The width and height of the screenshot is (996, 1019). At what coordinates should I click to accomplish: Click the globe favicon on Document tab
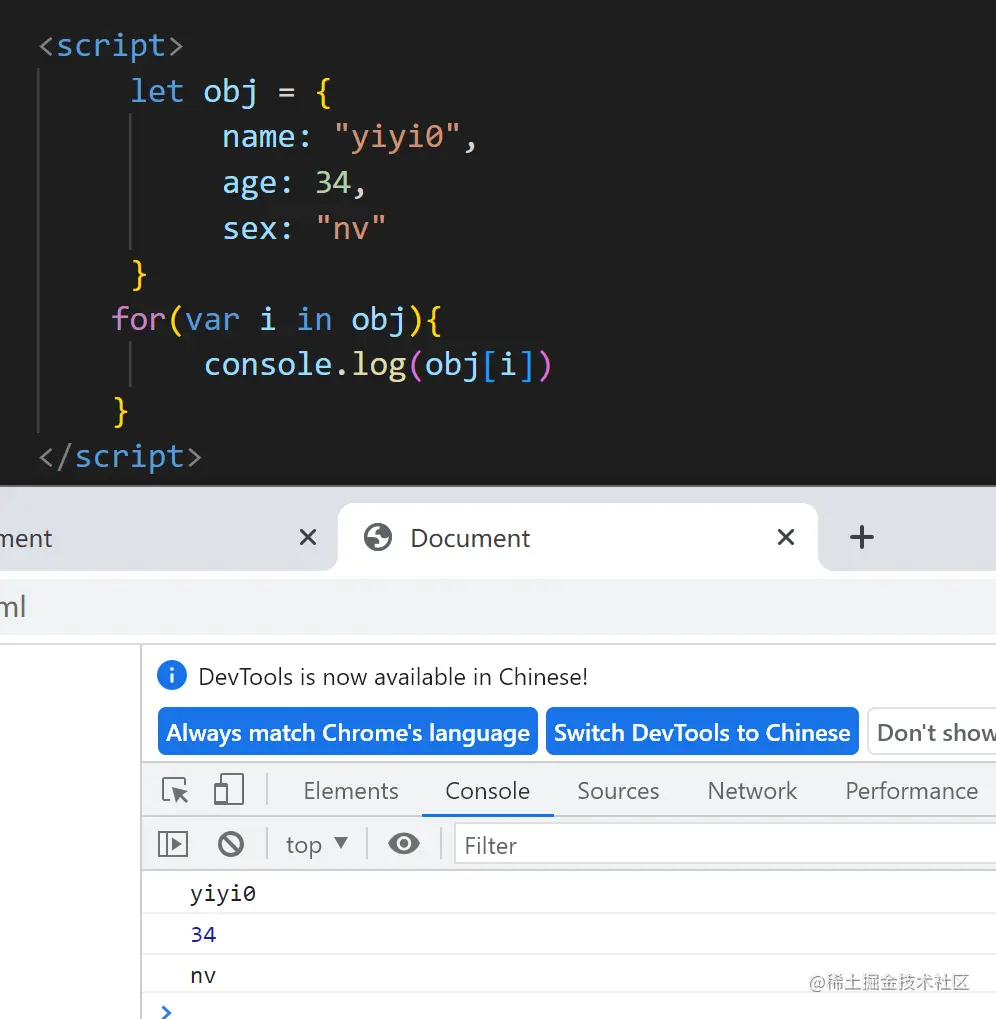coord(377,537)
